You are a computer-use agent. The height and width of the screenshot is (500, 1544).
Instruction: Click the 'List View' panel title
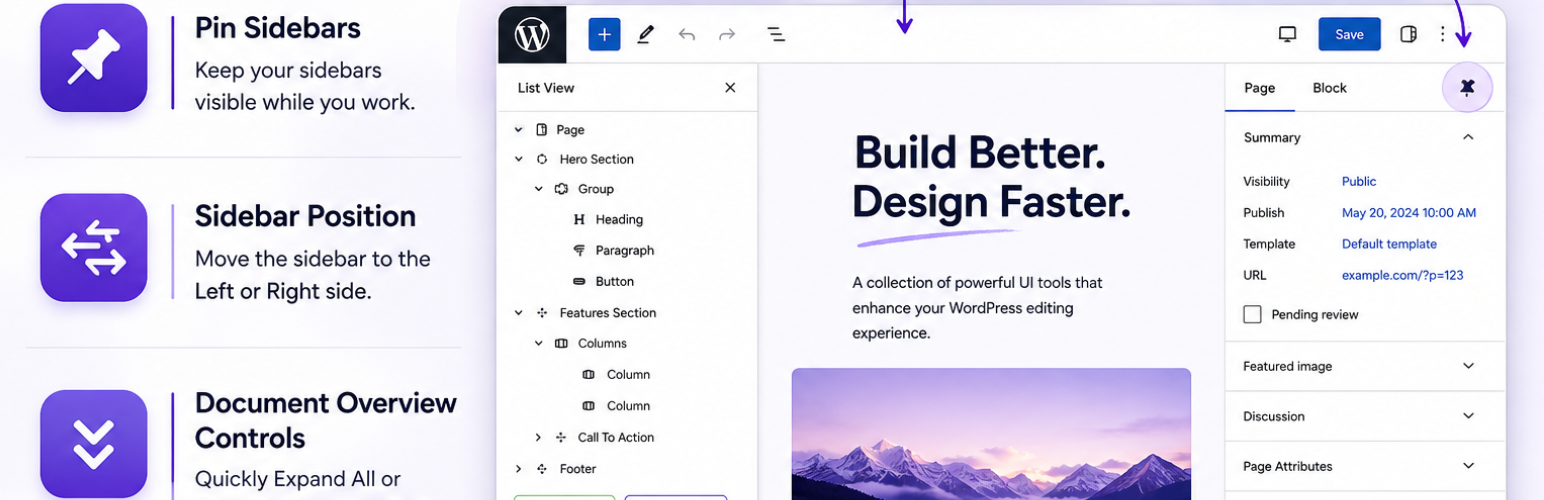point(546,88)
